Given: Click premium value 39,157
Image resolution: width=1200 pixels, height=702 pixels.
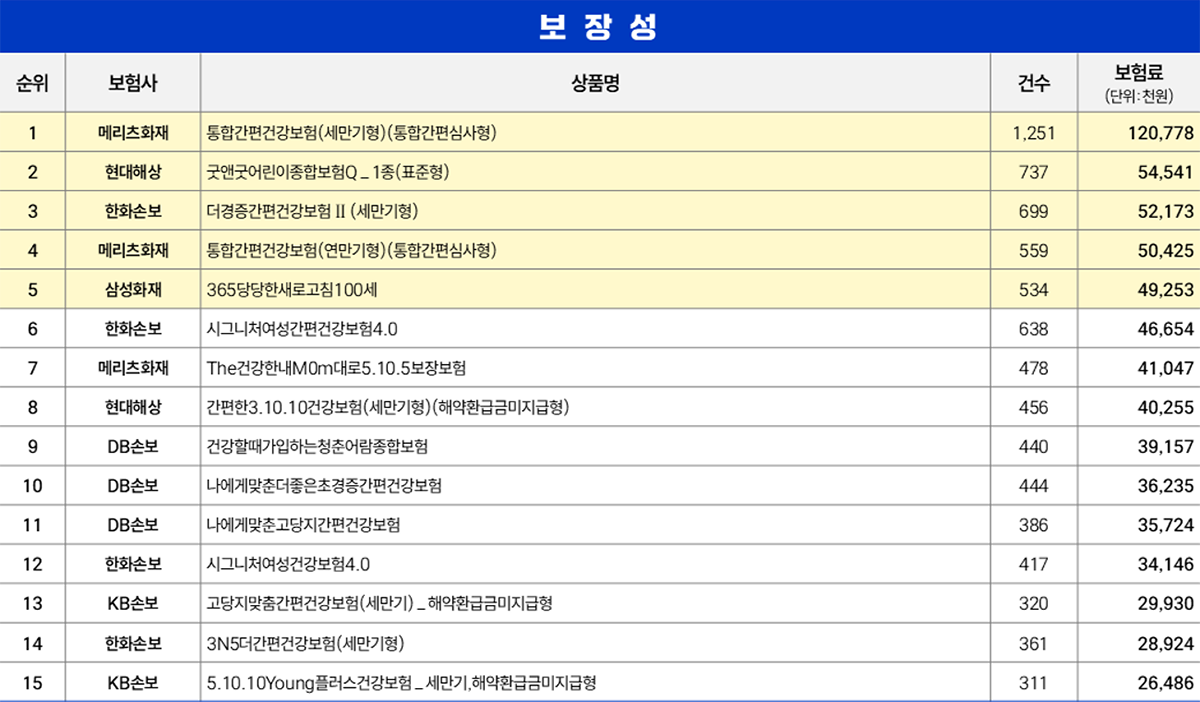Looking at the screenshot, I should click(x=1166, y=446).
